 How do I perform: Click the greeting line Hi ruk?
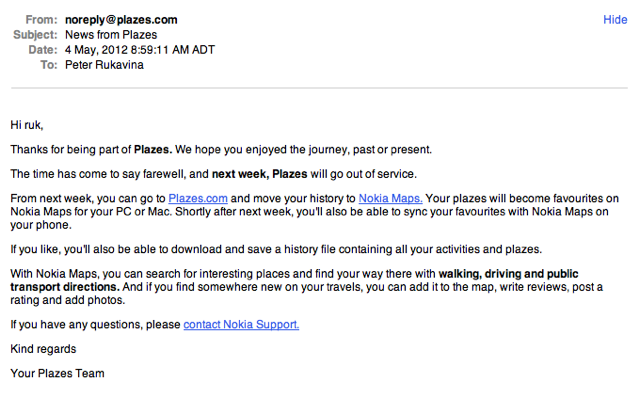pos(27,125)
